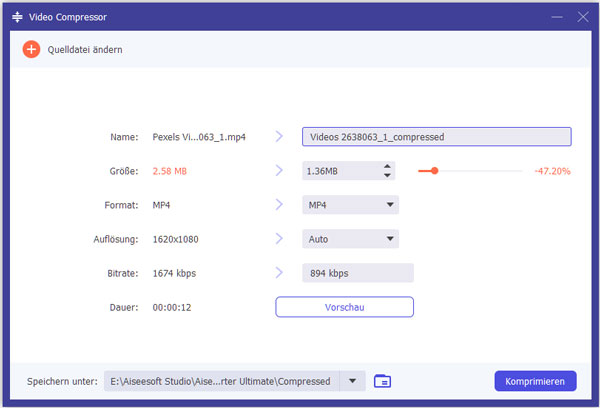Minimize the Video Compressor window
Screen dimensions: 600x408
tap(556, 17)
